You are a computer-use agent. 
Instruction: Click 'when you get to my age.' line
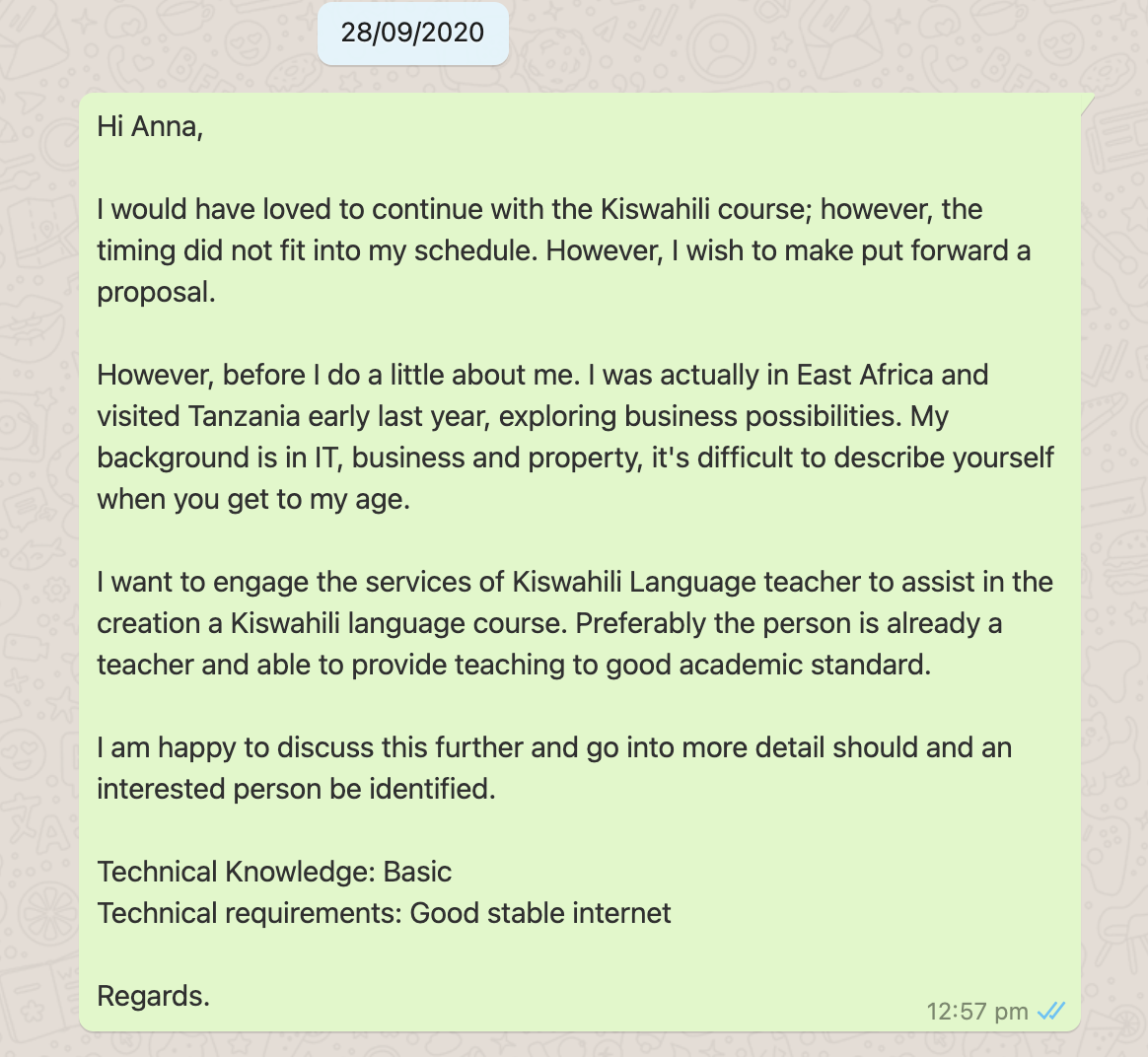[x=253, y=499]
